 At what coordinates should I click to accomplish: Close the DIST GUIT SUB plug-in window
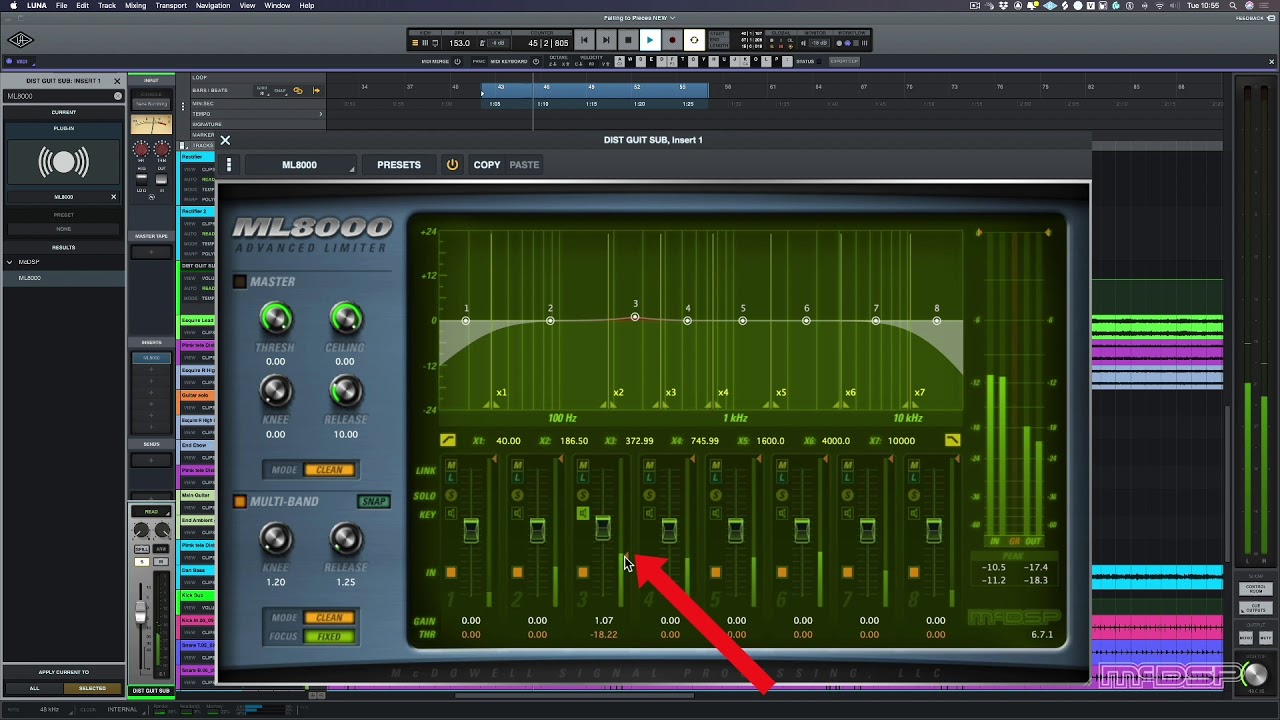point(225,141)
